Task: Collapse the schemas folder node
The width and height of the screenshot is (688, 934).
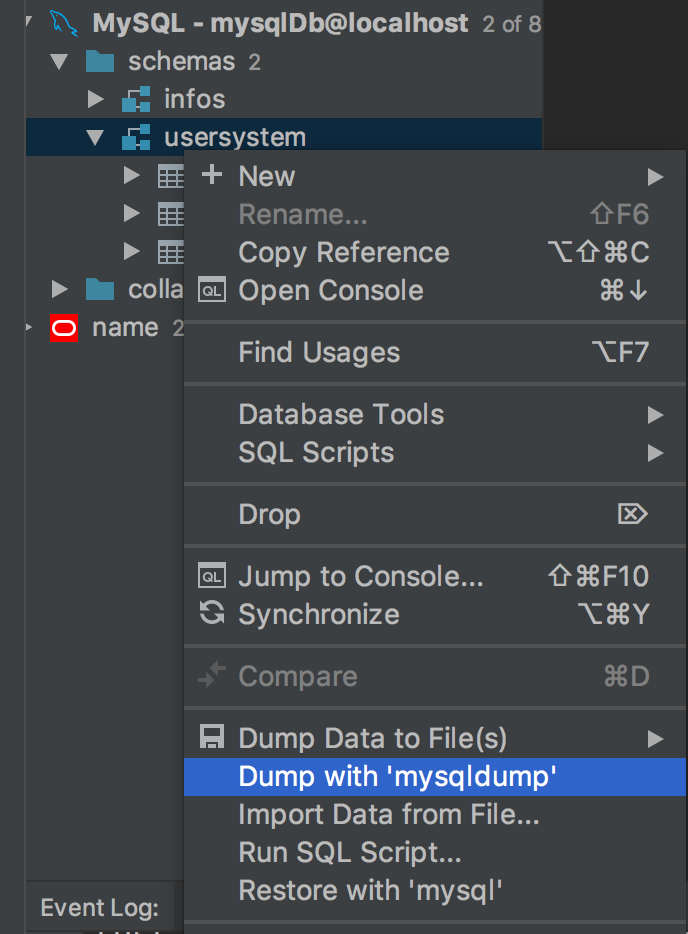Action: (x=59, y=61)
